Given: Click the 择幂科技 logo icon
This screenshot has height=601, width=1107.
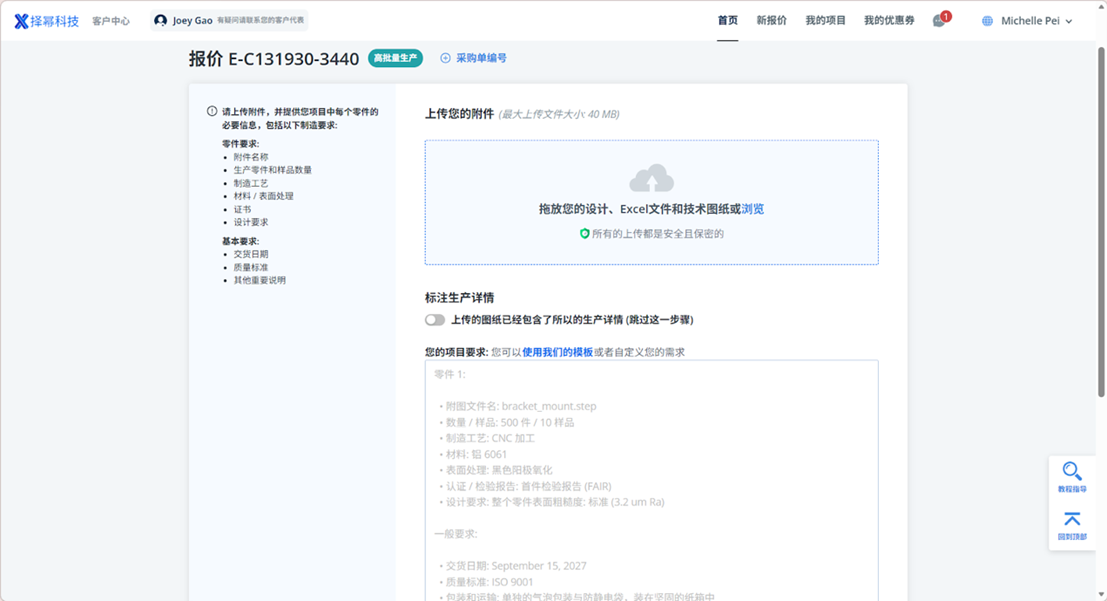Looking at the screenshot, I should 22,21.
